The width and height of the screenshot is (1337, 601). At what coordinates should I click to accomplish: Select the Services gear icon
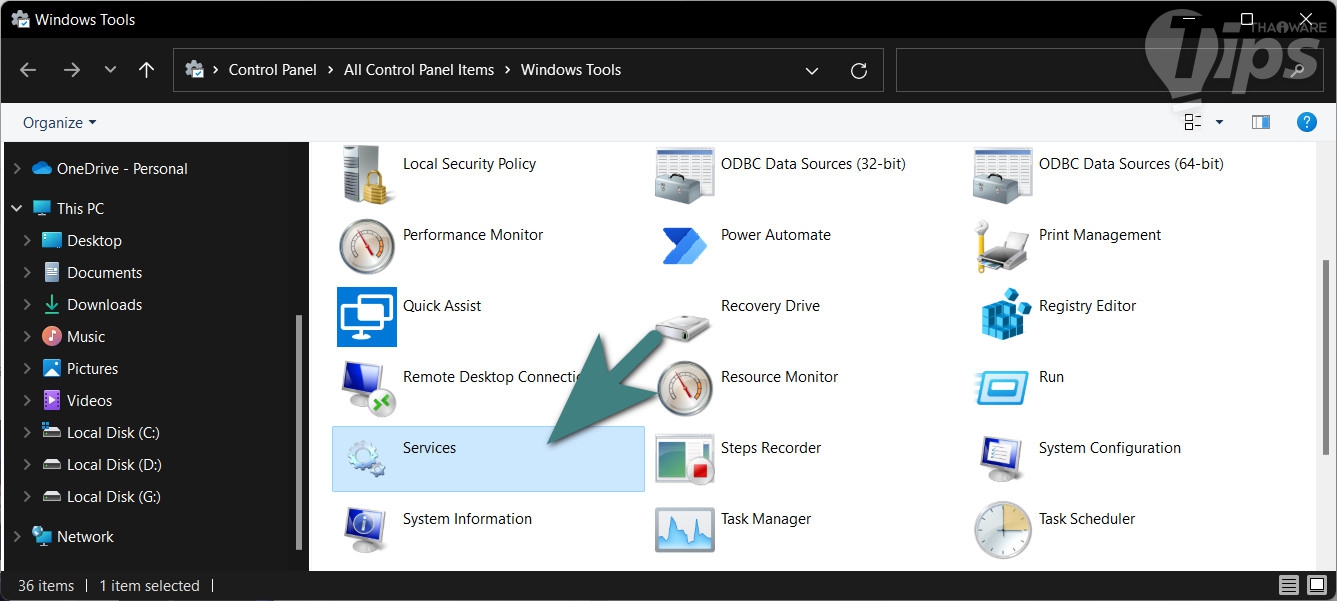pyautogui.click(x=367, y=459)
